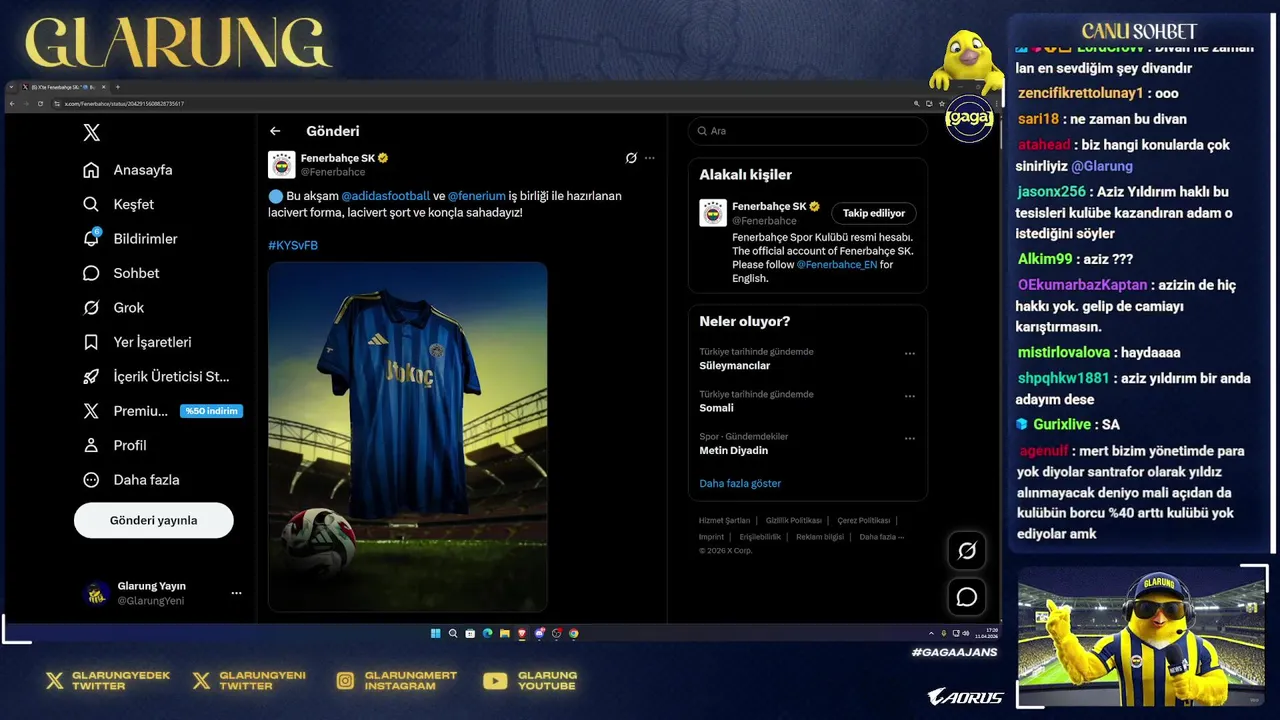Open the Daha fazla circle icon
Screen dimensions: 1280x720
click(x=91, y=480)
